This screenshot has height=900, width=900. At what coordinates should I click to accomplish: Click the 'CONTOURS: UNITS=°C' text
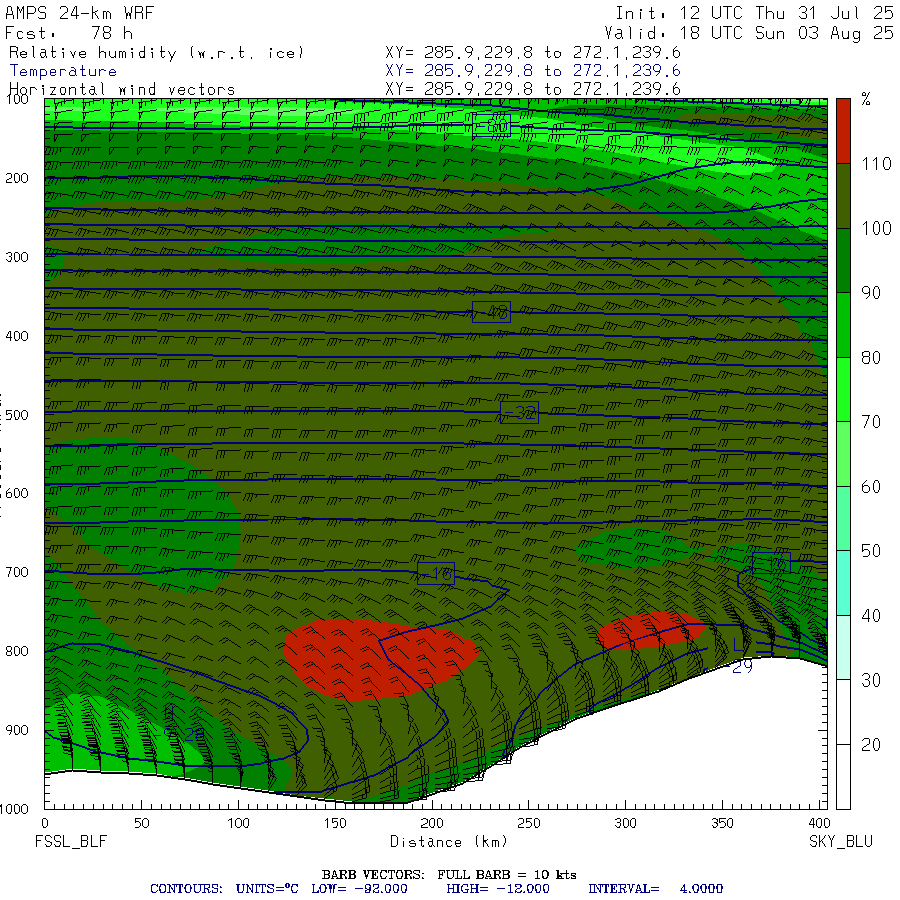(x=224, y=889)
